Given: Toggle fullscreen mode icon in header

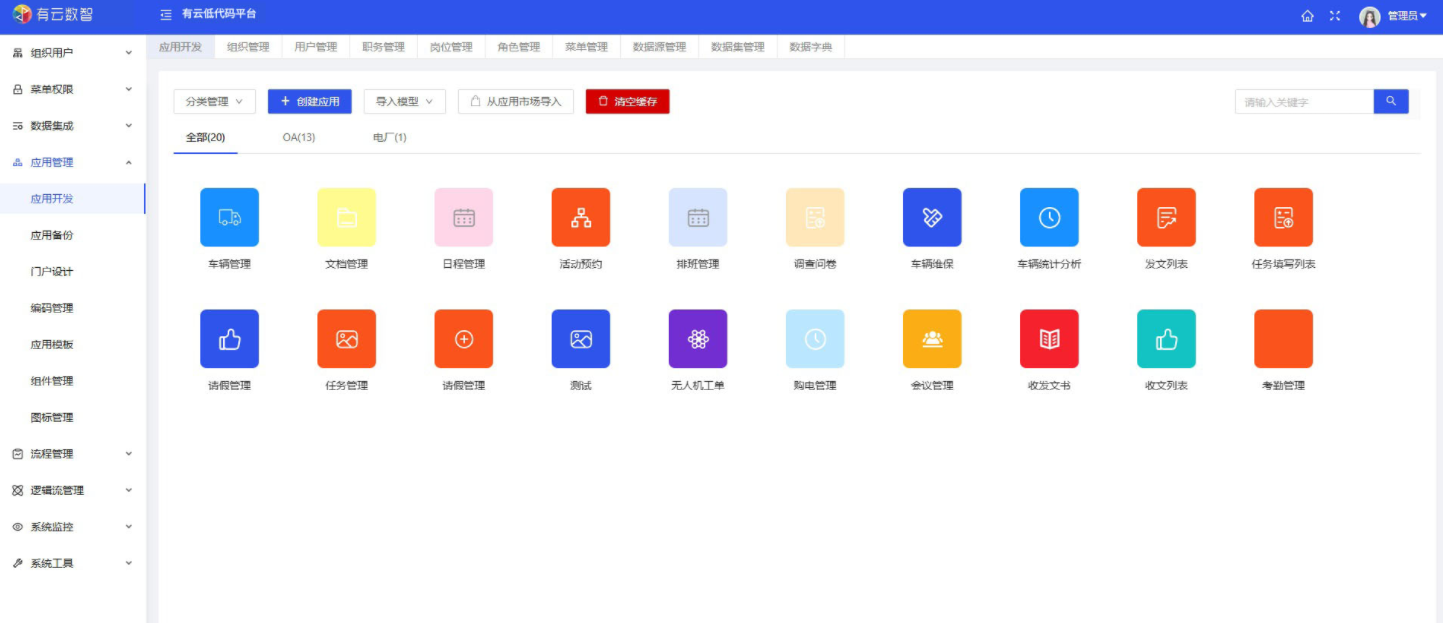Looking at the screenshot, I should tap(1335, 16).
